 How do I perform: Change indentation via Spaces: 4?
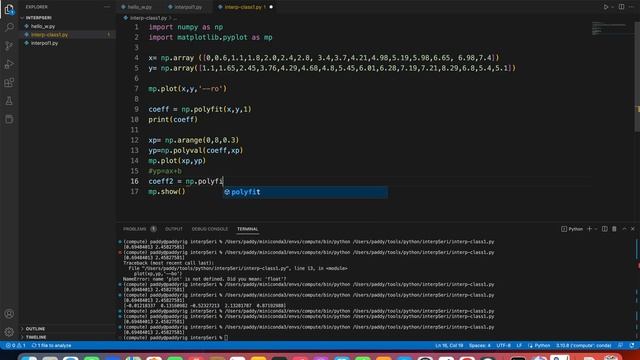tap(480, 345)
